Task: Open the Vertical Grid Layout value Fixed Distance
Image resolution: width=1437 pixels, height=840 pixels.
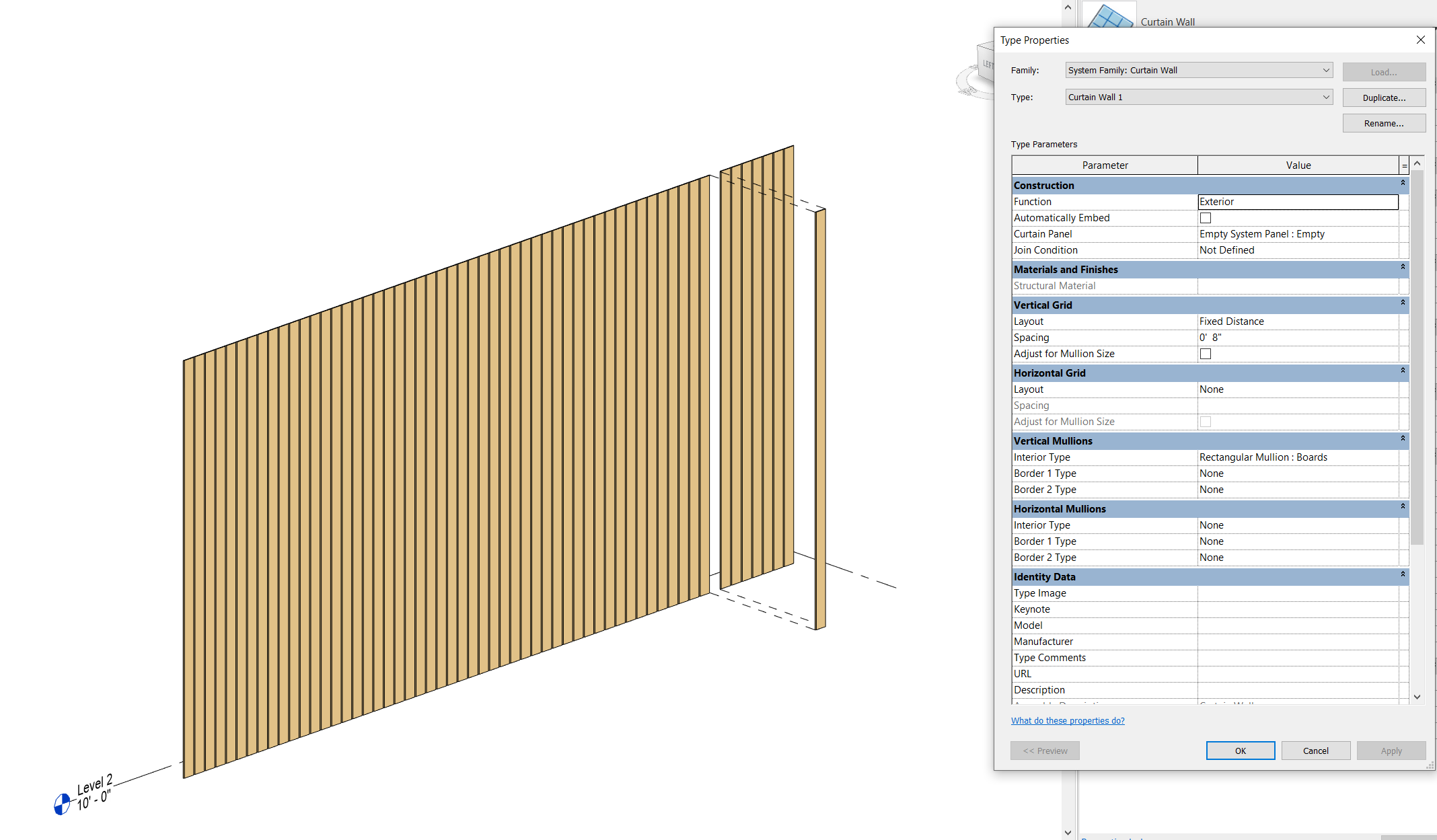Action: pyautogui.click(x=1298, y=321)
